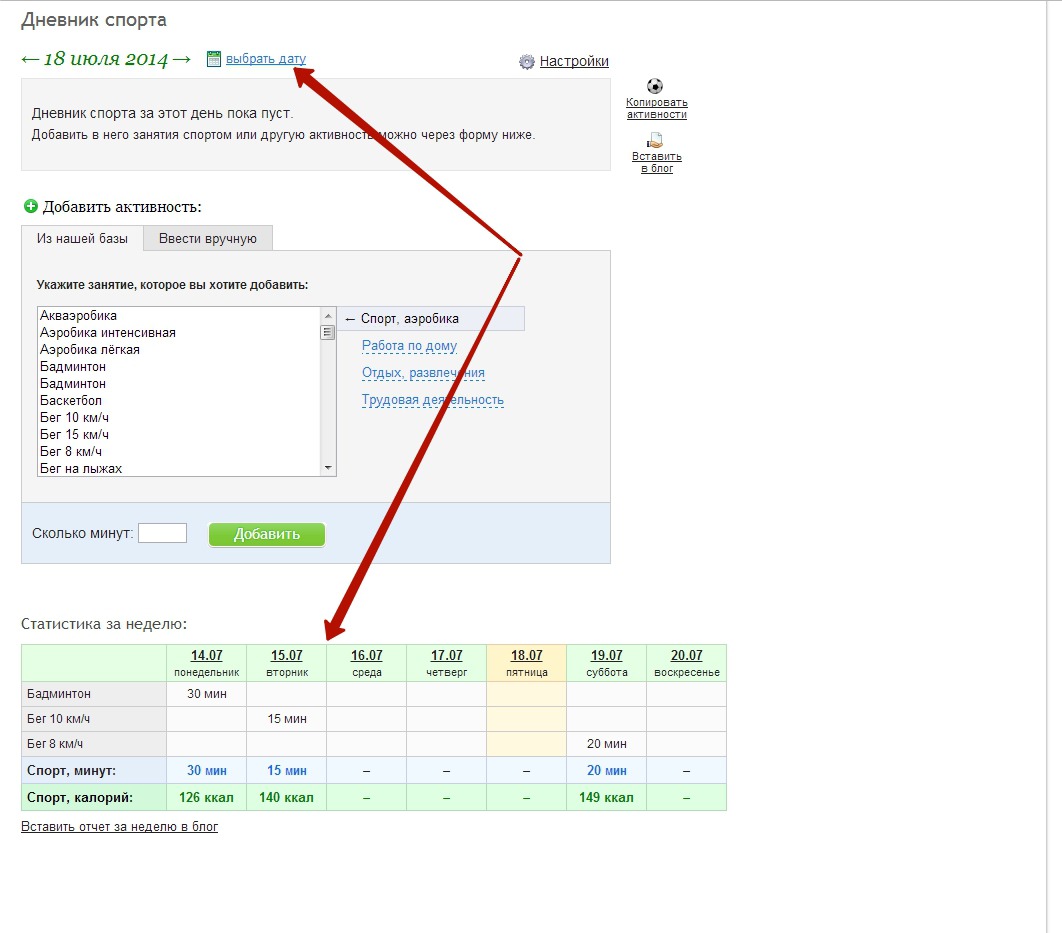Open 'Работа по дому' category
The height and width of the screenshot is (933, 1062).
409,346
